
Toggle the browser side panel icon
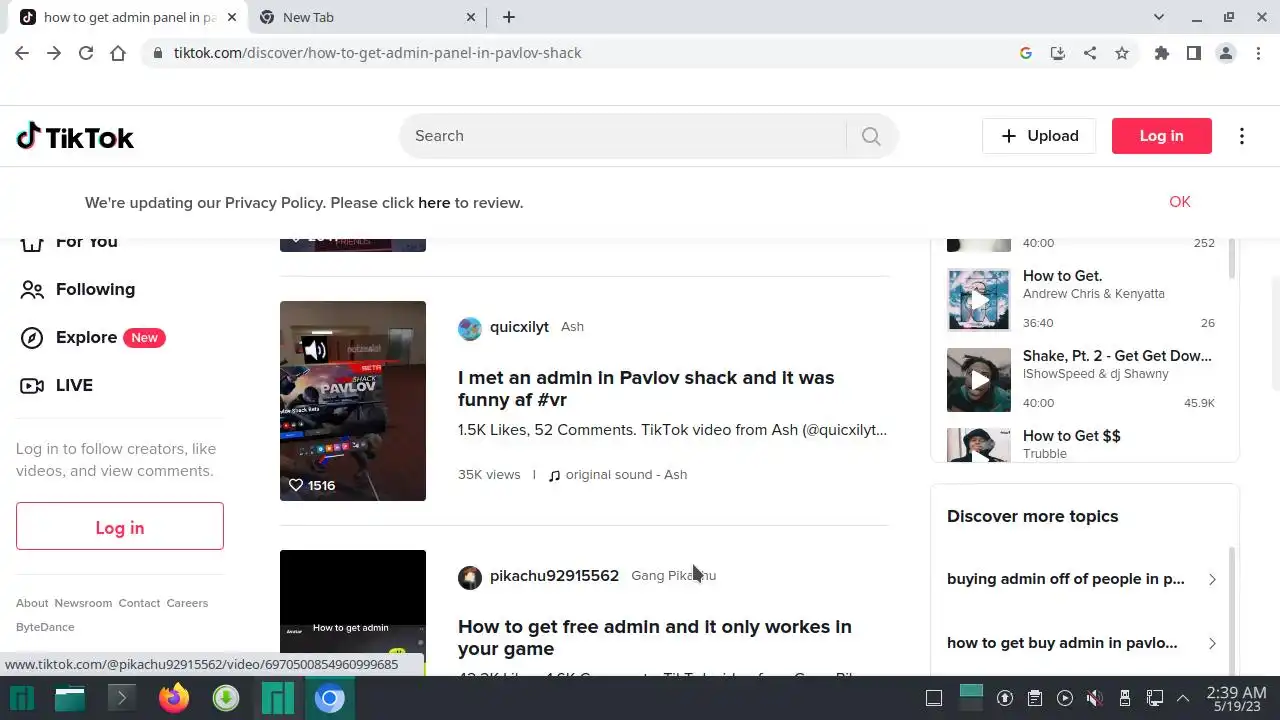[x=1194, y=53]
